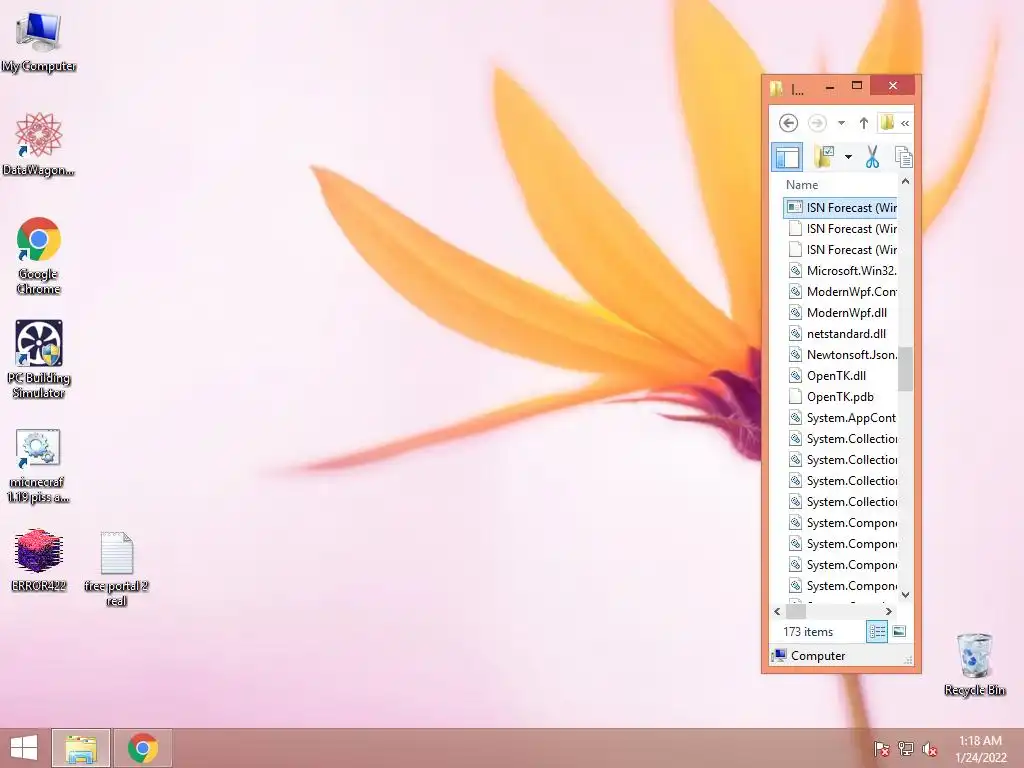Screen dimensions: 1024x768
Task: Select the Newtonsoft.Json file row
Action: 840,355
